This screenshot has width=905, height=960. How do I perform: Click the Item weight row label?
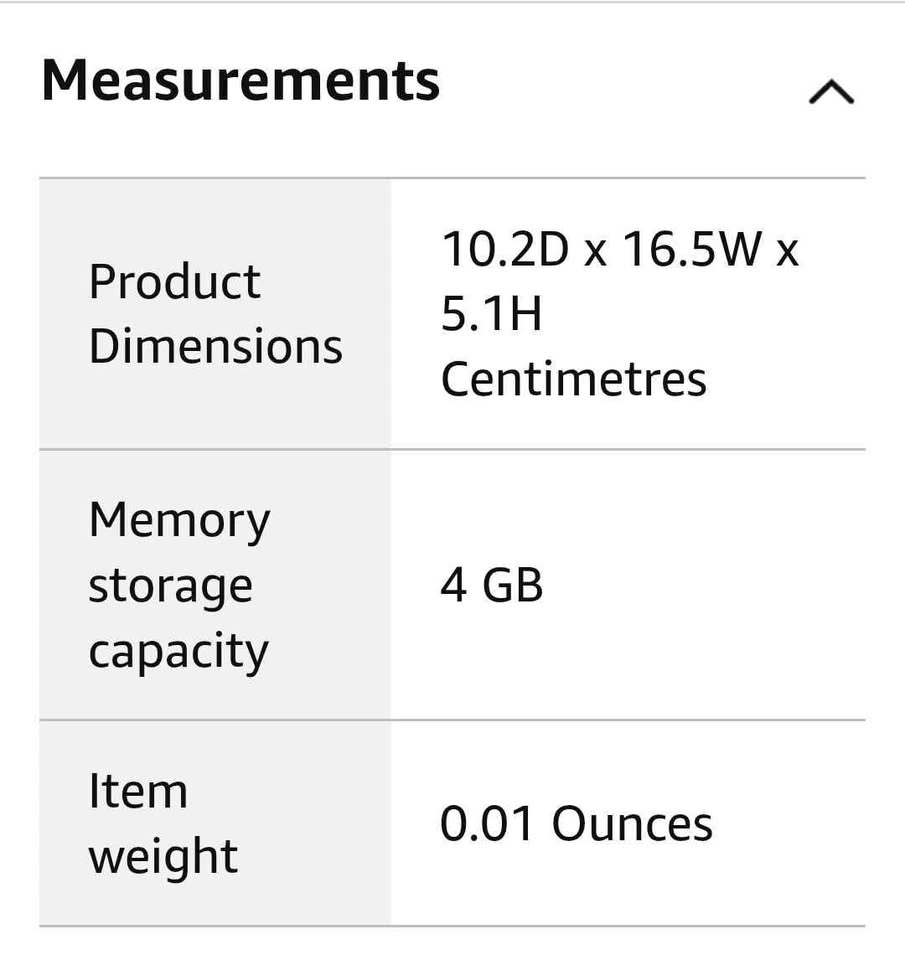coord(163,823)
